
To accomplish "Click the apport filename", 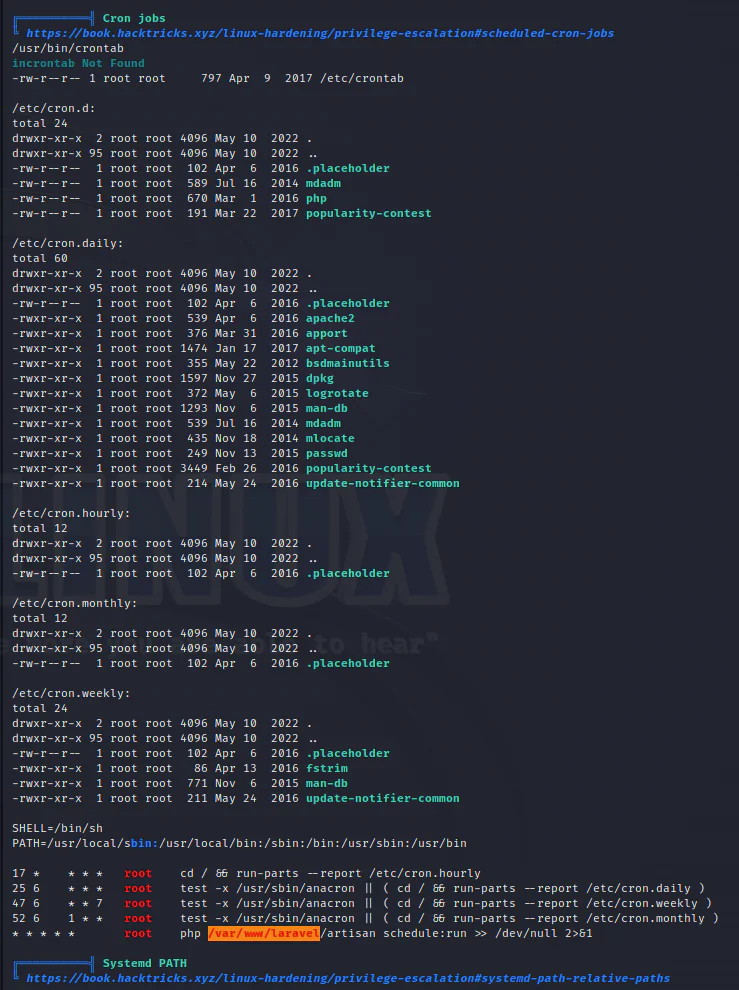I will (327, 333).
